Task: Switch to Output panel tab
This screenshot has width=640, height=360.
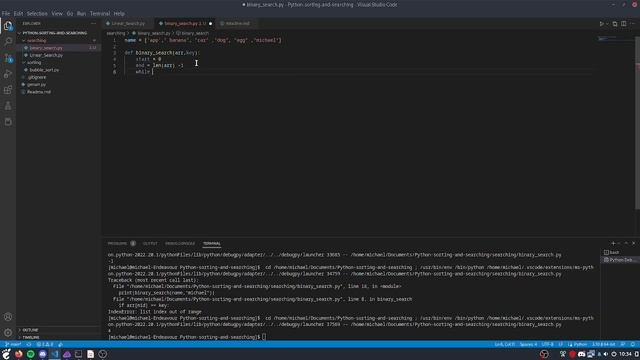Action: coord(150,243)
